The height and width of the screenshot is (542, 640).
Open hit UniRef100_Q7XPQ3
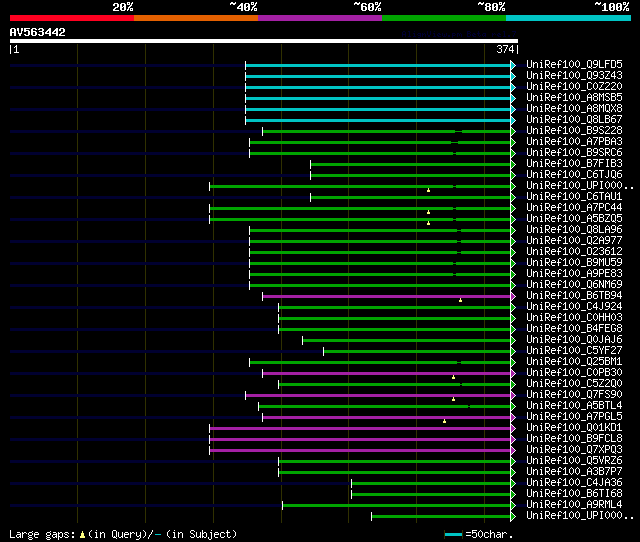(574, 450)
